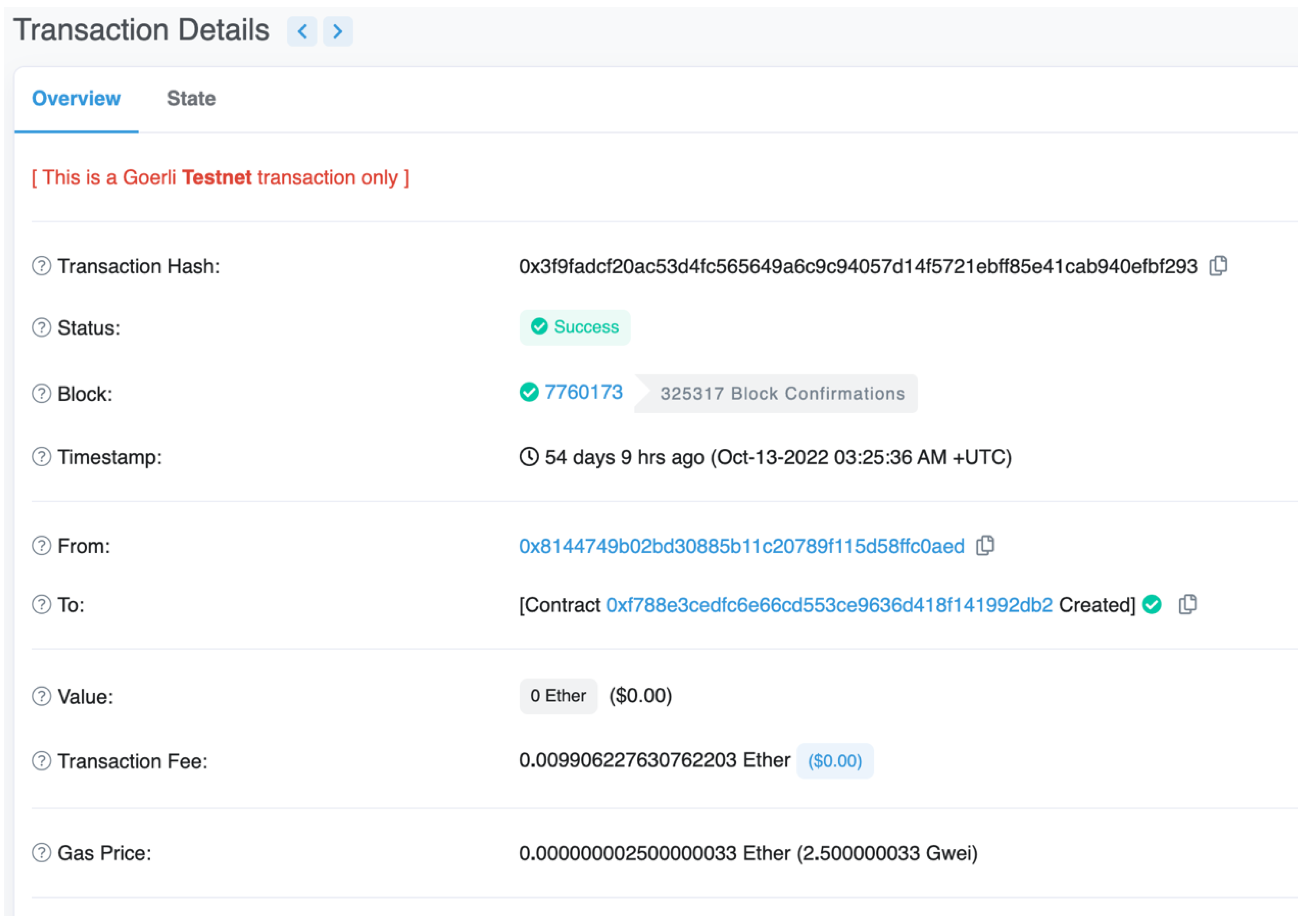
Task: Go to the next transaction via right arrow
Action: point(338,31)
